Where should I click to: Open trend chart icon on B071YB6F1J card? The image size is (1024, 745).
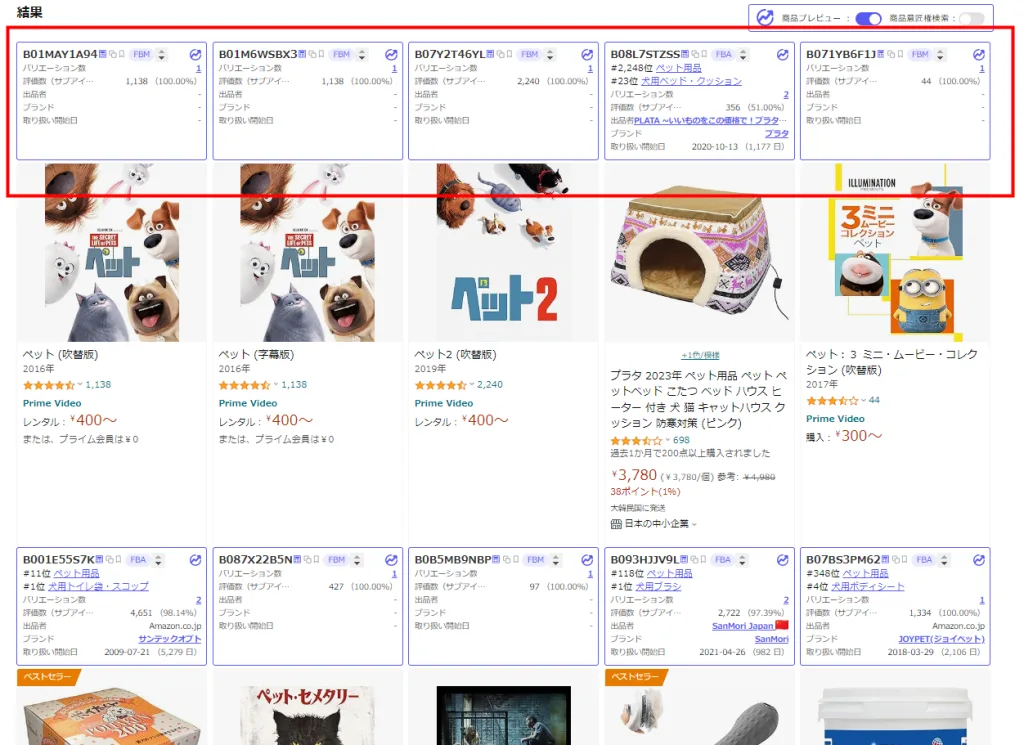tap(978, 55)
